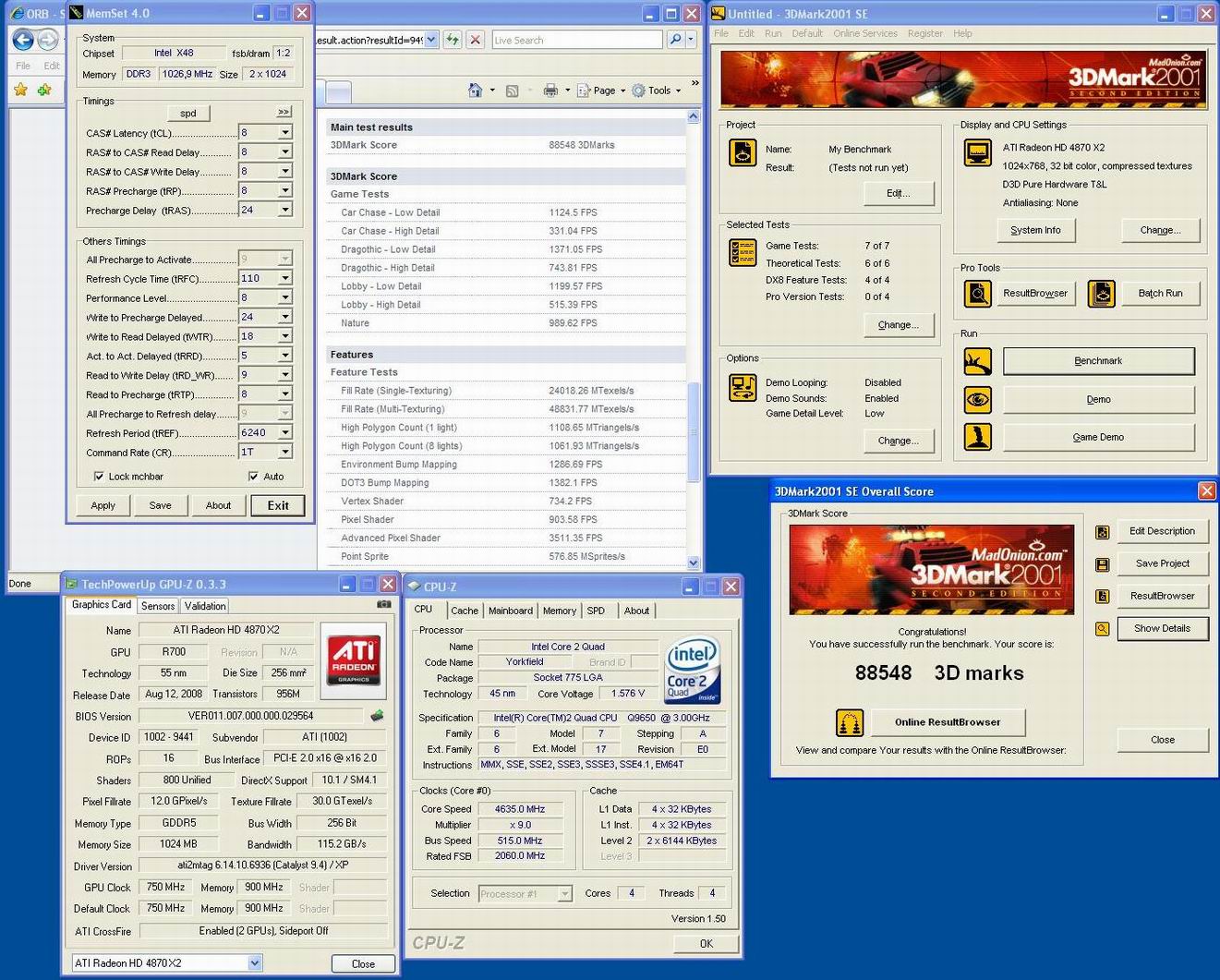Click the RSS feeds icon
The height and width of the screenshot is (980, 1220).
point(512,91)
